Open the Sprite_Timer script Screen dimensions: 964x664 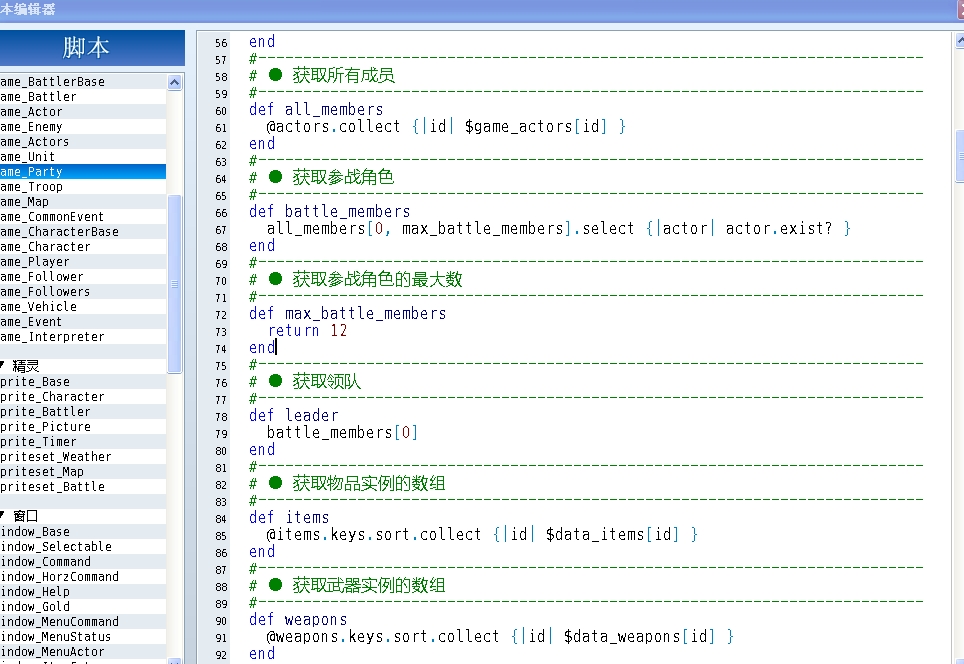click(x=83, y=441)
